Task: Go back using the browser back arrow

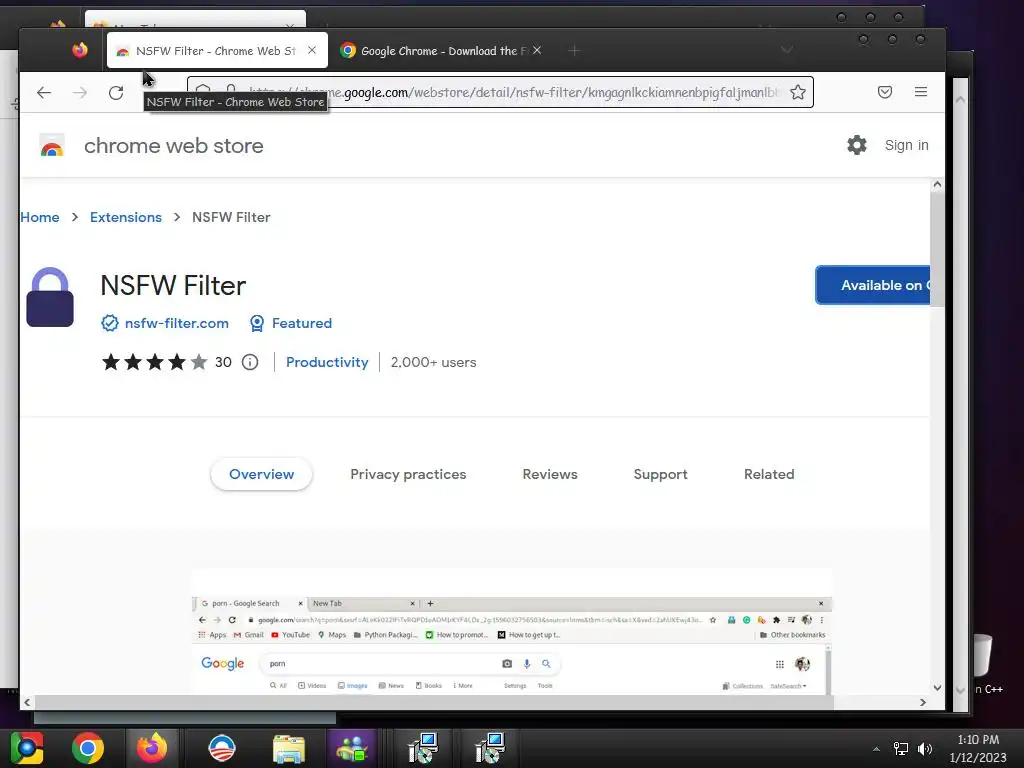Action: pos(44,93)
